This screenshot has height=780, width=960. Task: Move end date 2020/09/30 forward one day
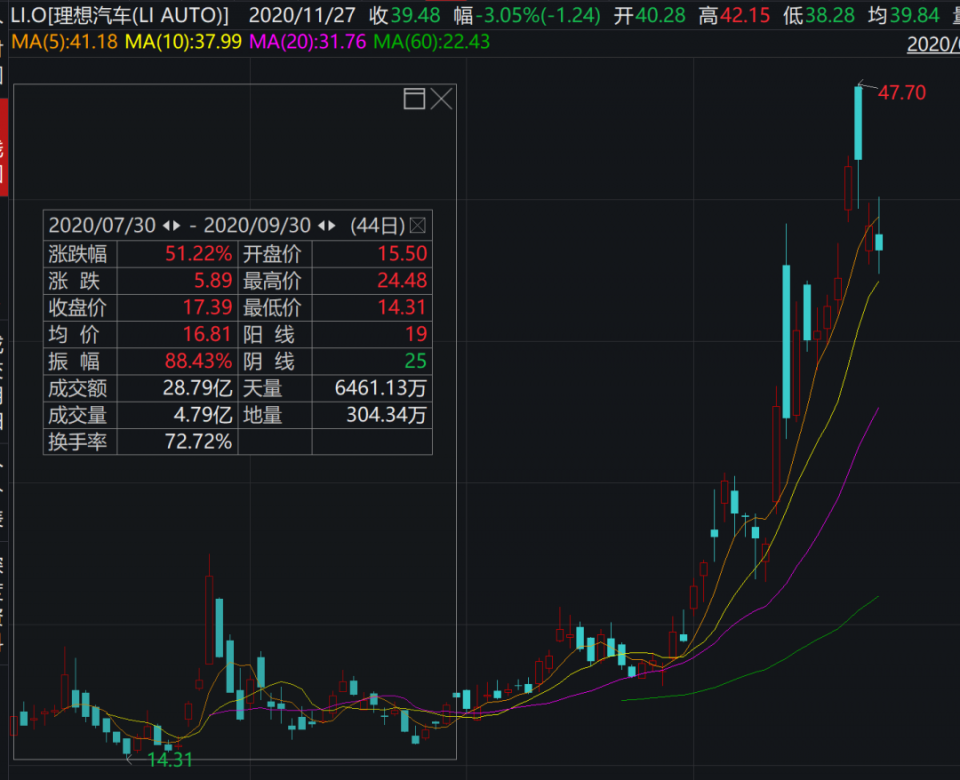pyautogui.click(x=332, y=225)
